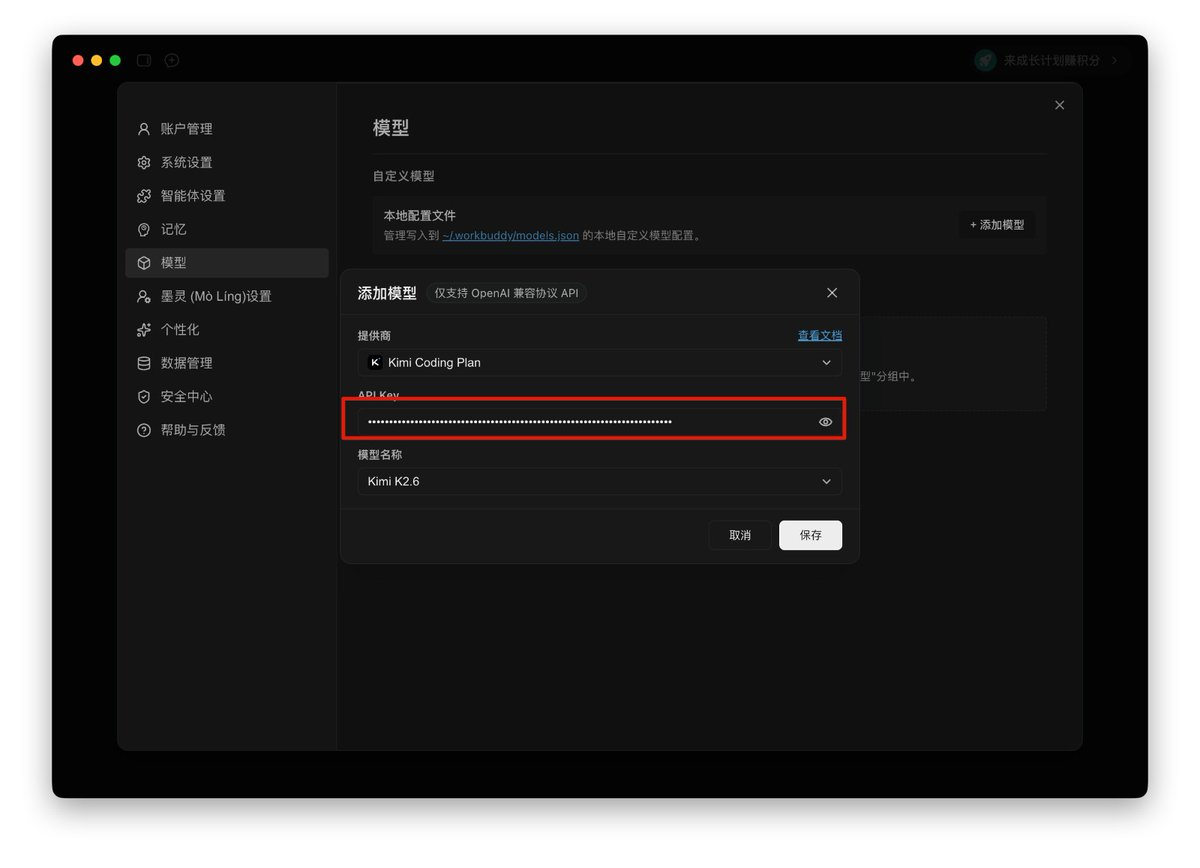Click the new plus icon in title bar
Viewport: 1200px width, 868px height.
pyautogui.click(x=172, y=60)
